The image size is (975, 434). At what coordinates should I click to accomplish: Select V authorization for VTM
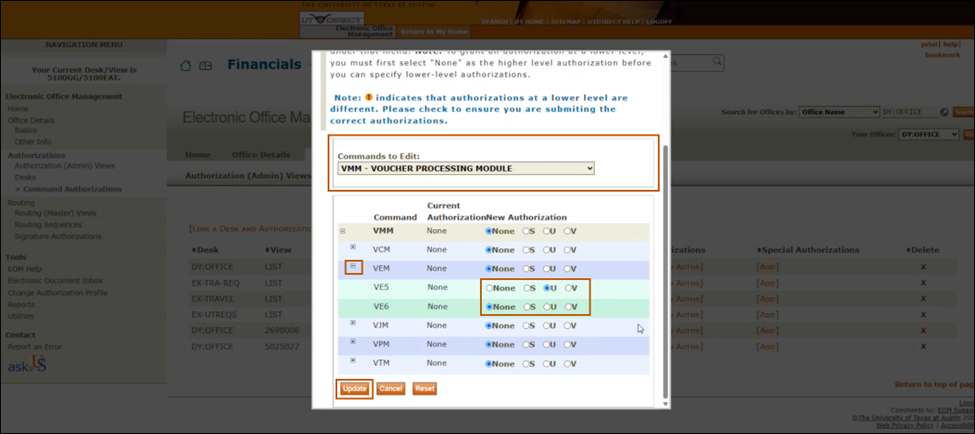(x=567, y=363)
